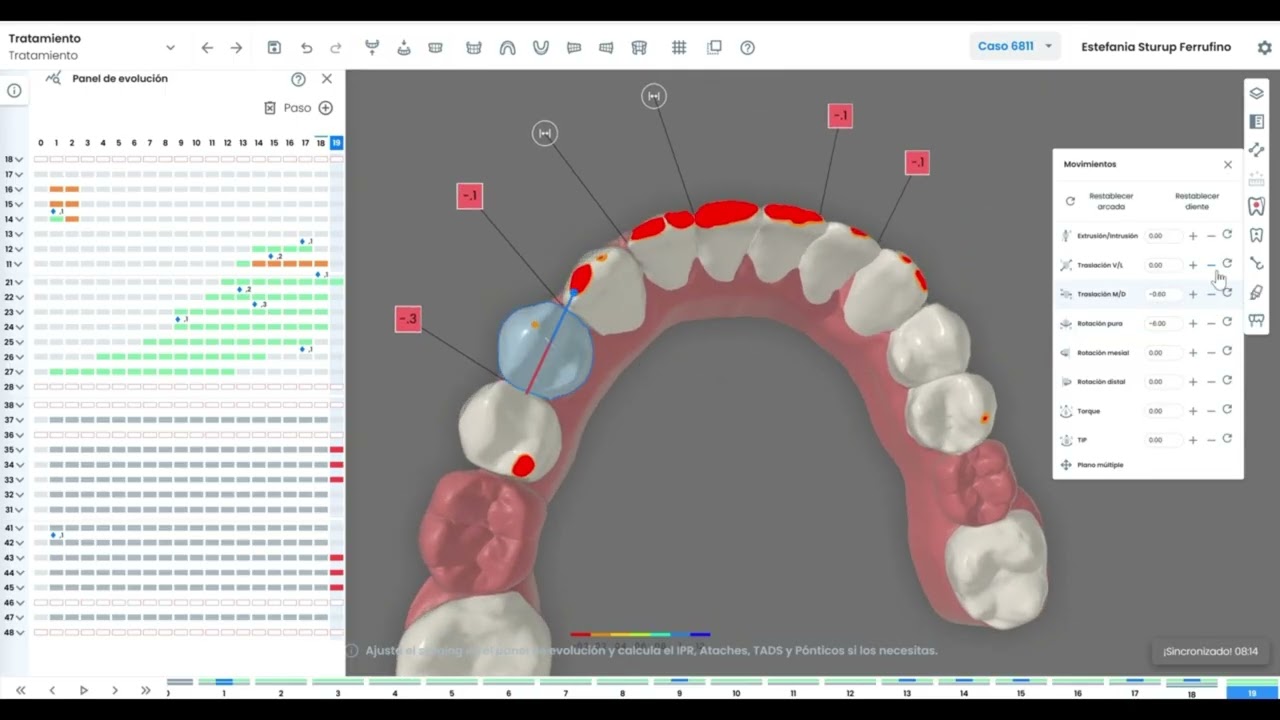Expand tooth 48 row chevron
Screen dimensions: 1280x720
click(19, 632)
